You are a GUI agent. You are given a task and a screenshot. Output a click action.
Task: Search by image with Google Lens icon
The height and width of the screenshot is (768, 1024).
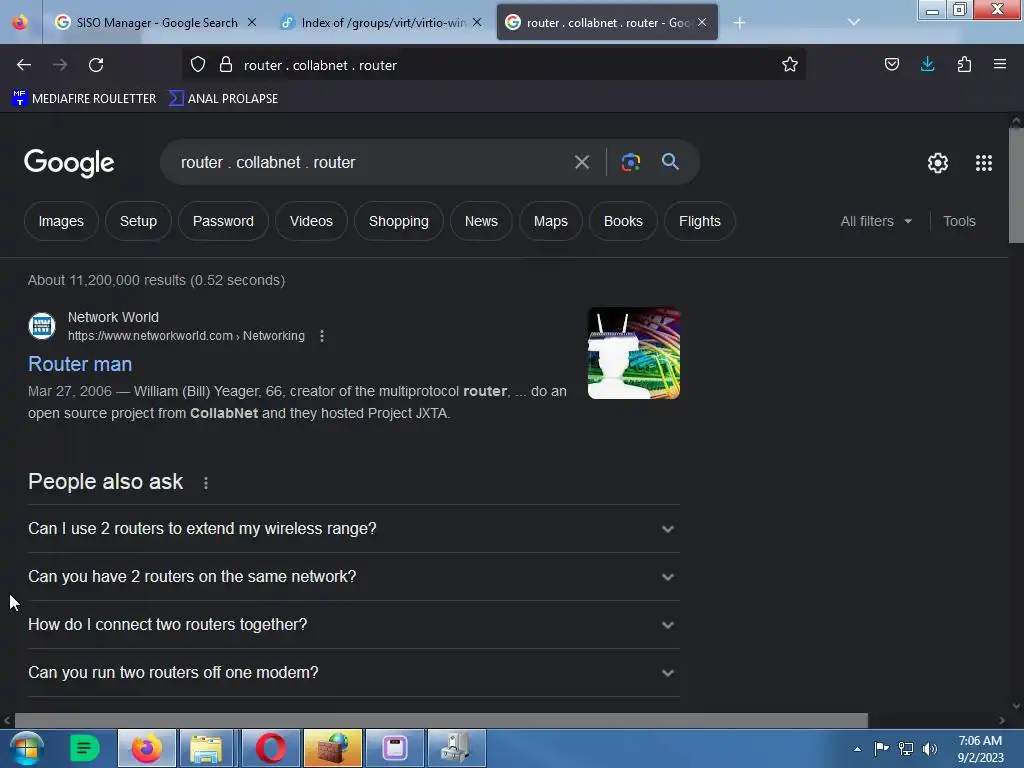630,162
